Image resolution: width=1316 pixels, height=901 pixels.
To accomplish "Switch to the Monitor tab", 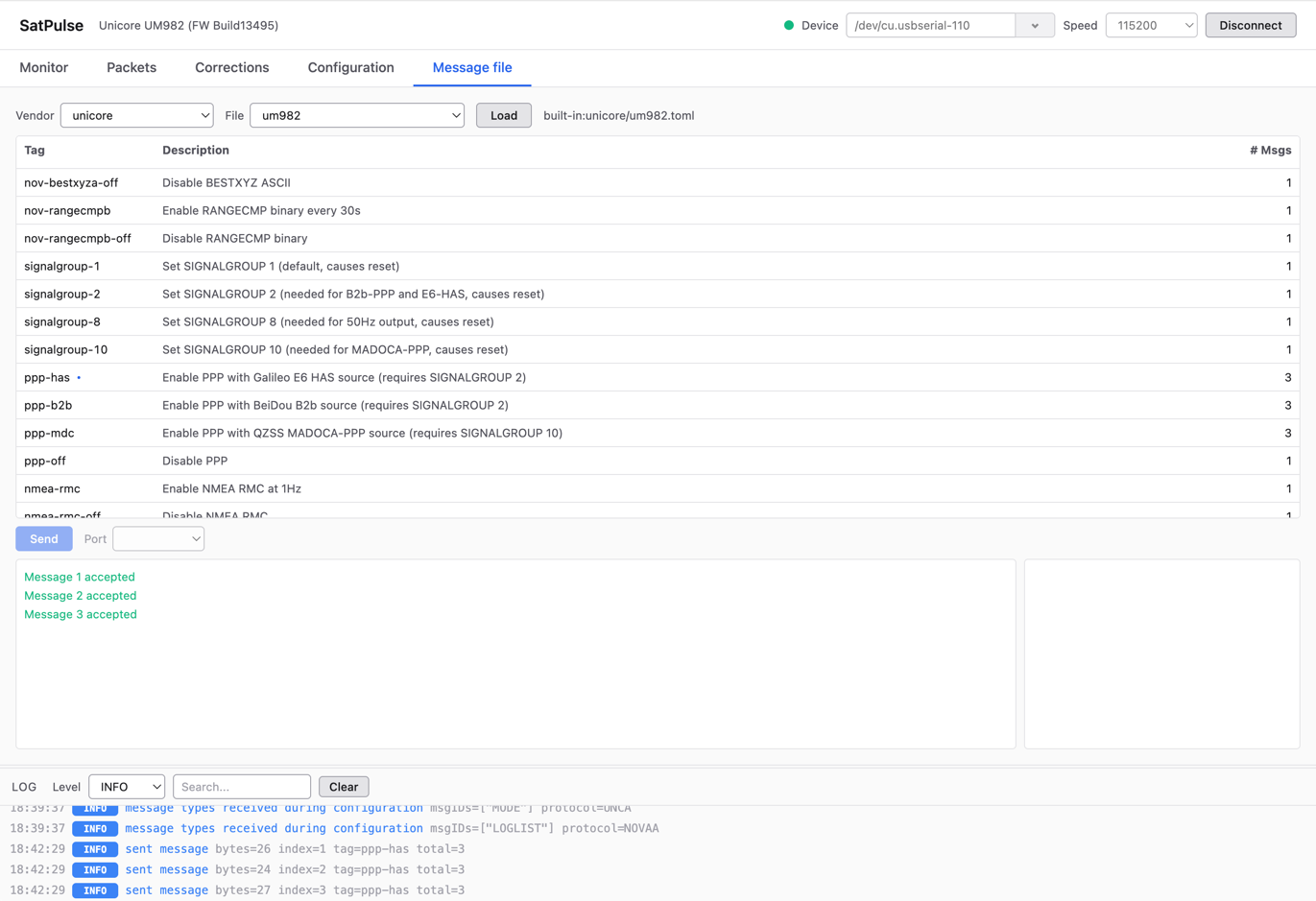I will coord(44,67).
